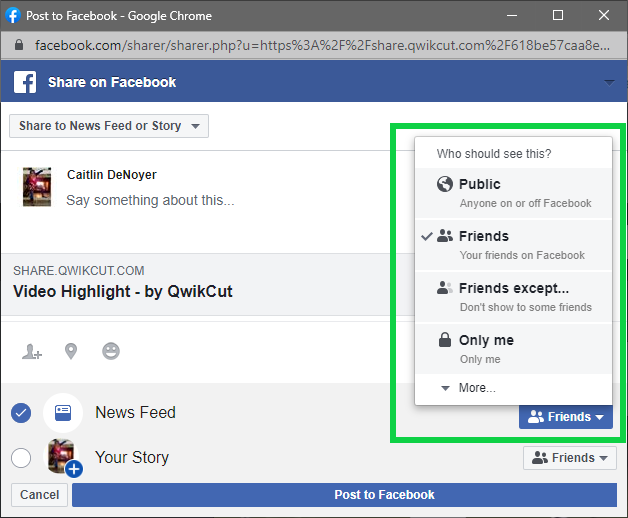Select the Your Story radio button

click(21, 458)
